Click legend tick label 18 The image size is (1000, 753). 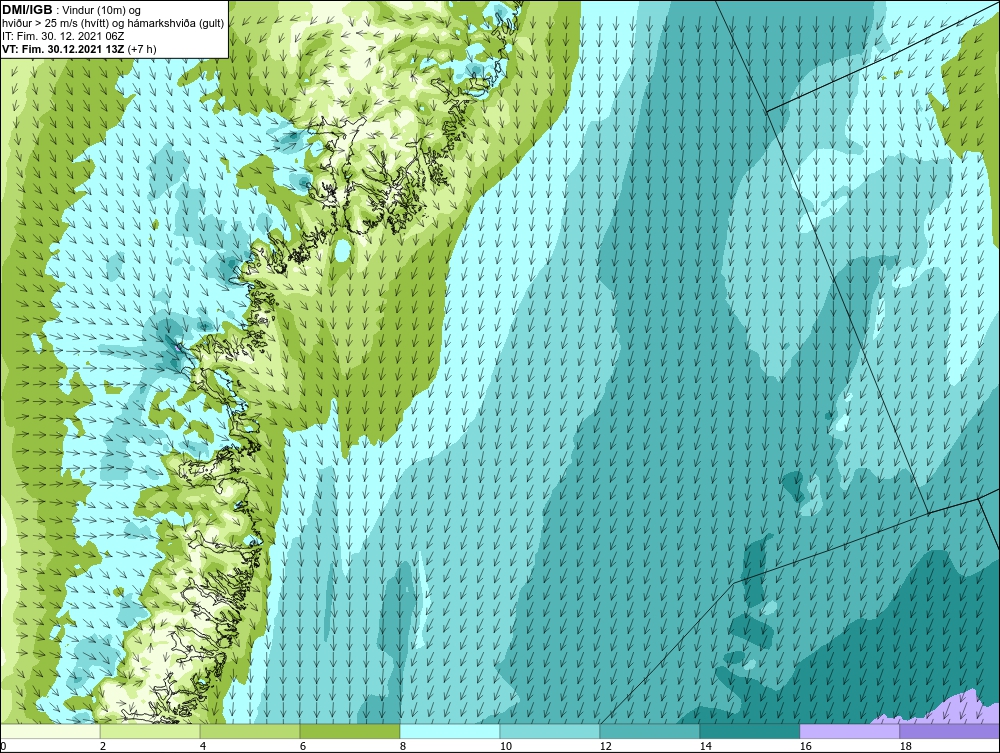906,746
